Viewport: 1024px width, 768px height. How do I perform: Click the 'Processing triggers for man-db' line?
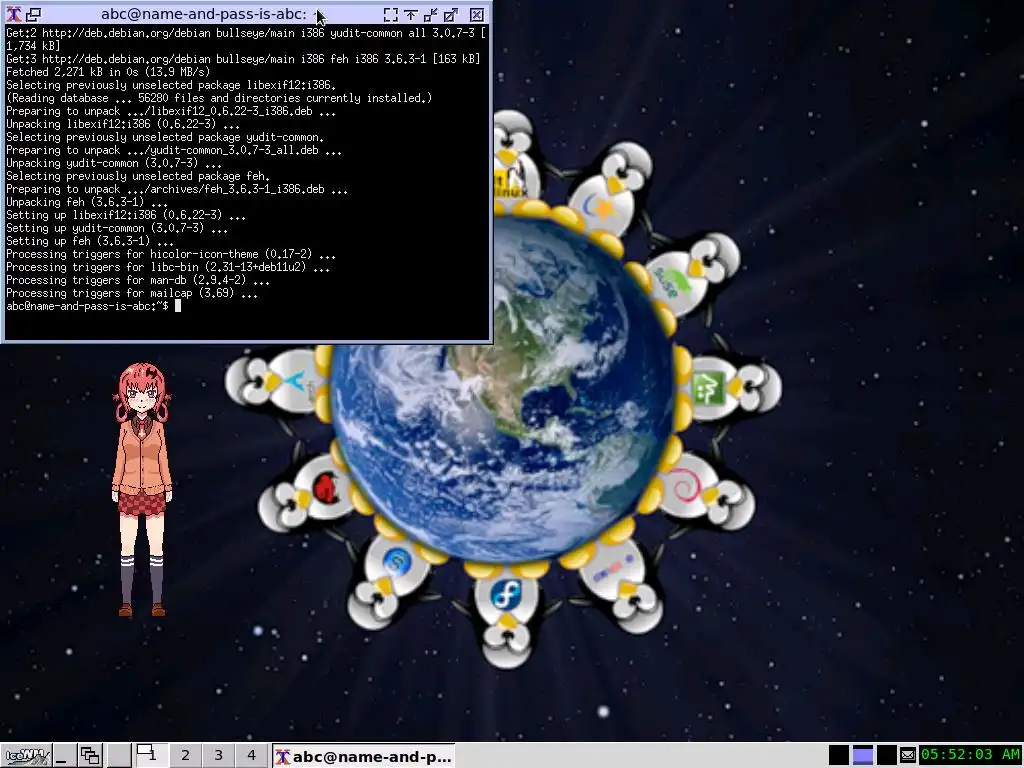137,280
